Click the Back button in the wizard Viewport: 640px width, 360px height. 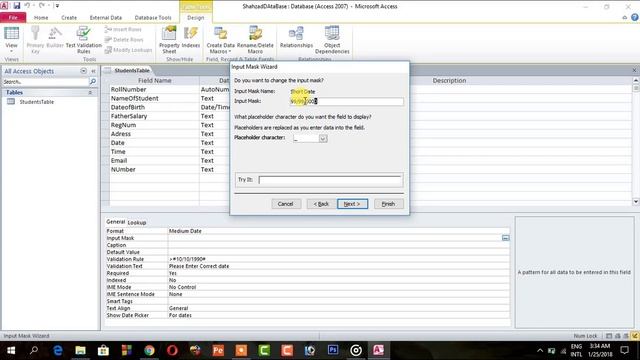321,204
